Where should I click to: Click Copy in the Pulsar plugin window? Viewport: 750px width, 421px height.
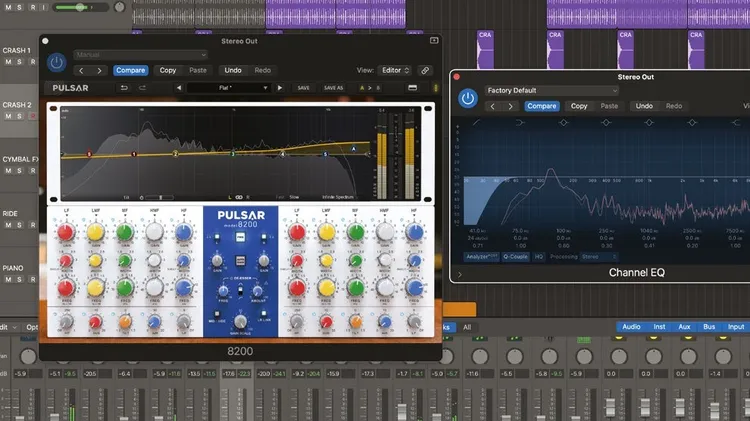(168, 70)
